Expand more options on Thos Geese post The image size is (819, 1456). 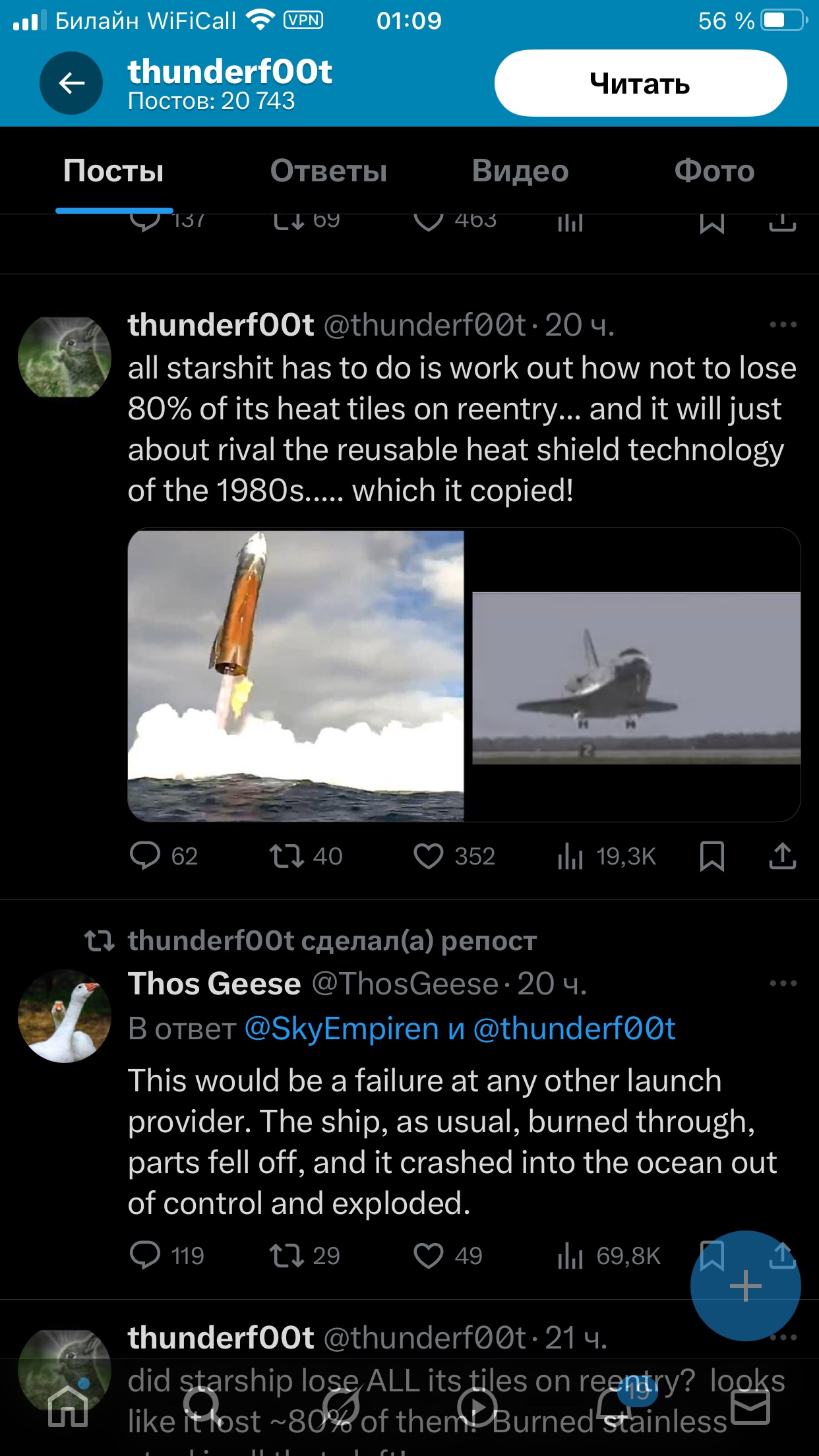tap(783, 983)
